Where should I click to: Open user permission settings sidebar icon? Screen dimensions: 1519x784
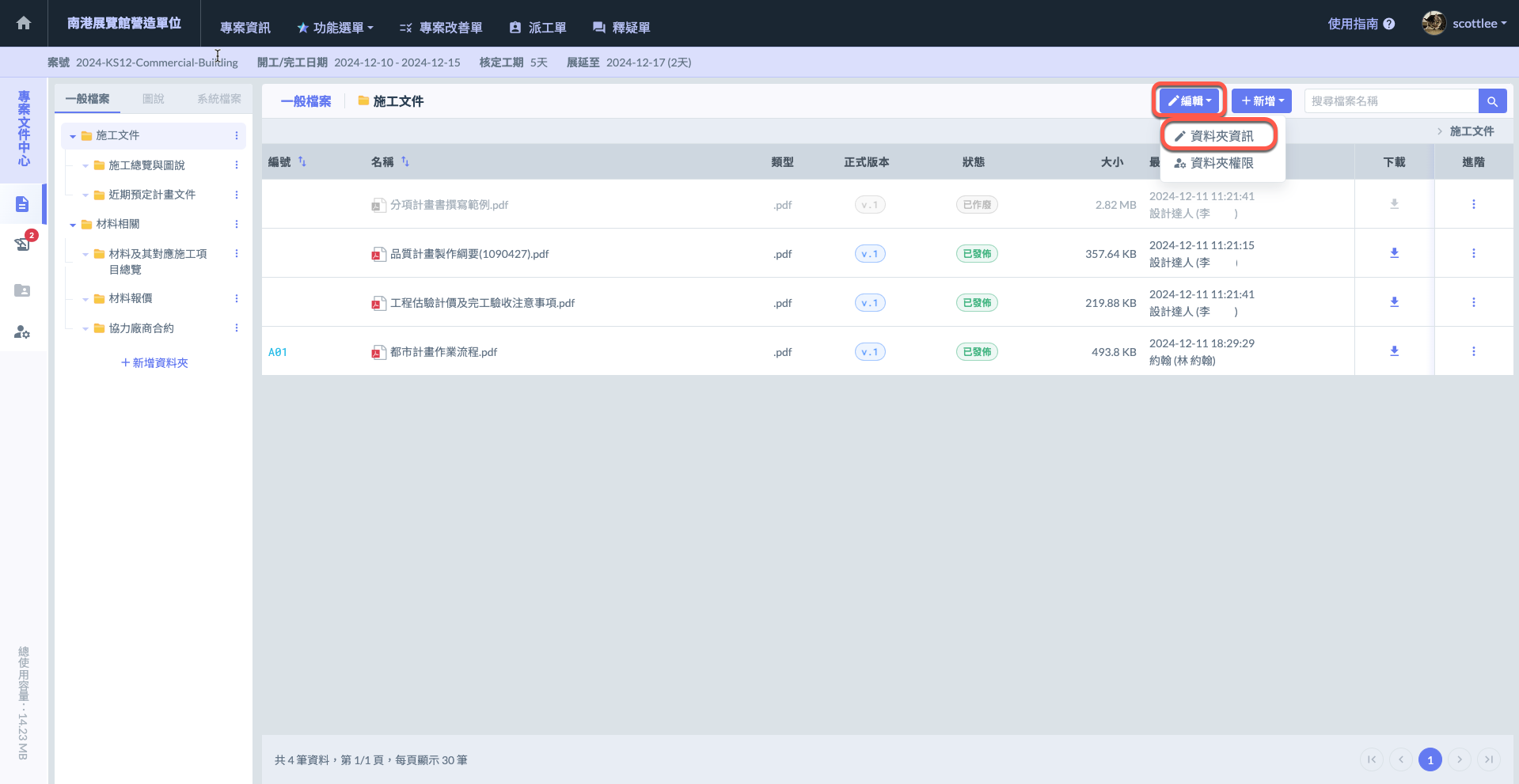pos(22,332)
